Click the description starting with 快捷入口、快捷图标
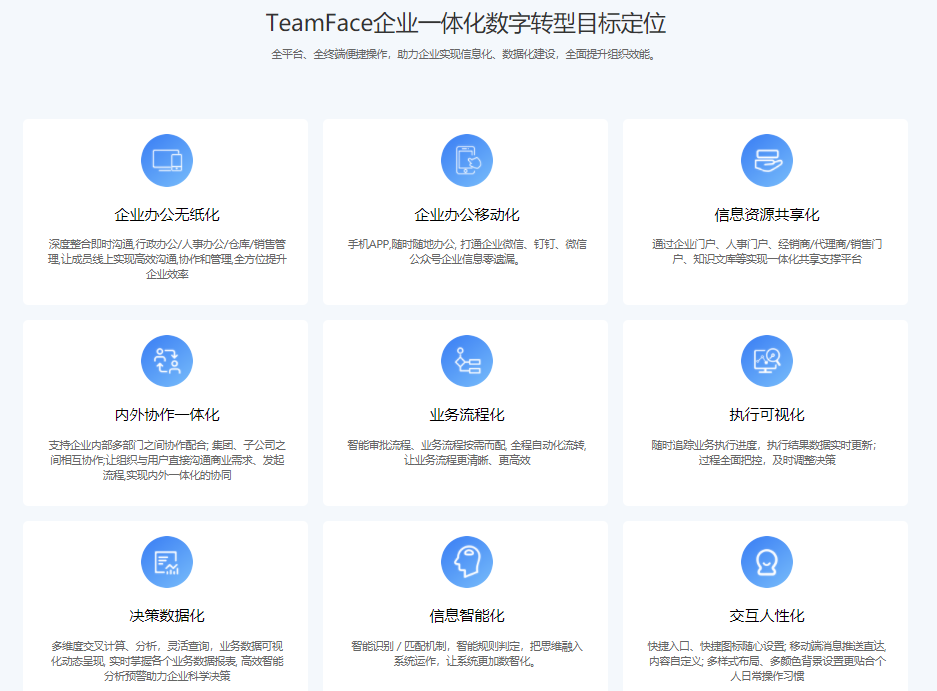 [767, 661]
